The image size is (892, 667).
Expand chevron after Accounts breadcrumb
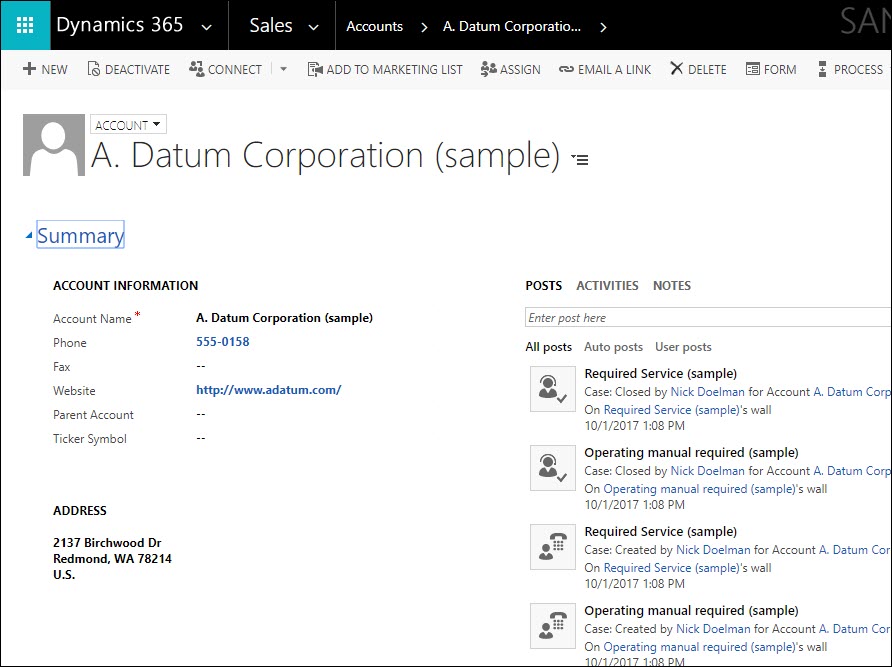tap(424, 27)
